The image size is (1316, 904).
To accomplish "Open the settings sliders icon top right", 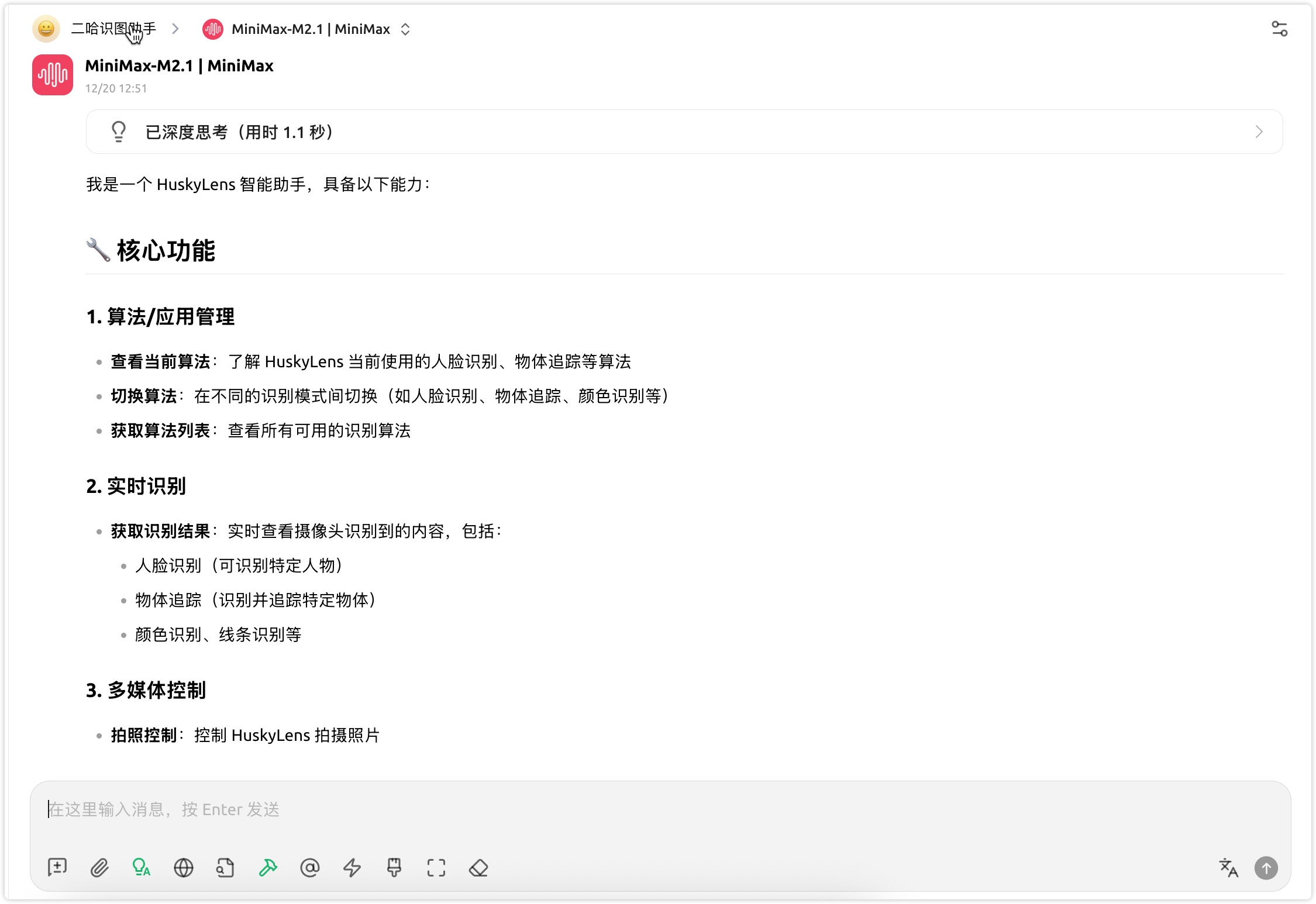I will (1280, 29).
